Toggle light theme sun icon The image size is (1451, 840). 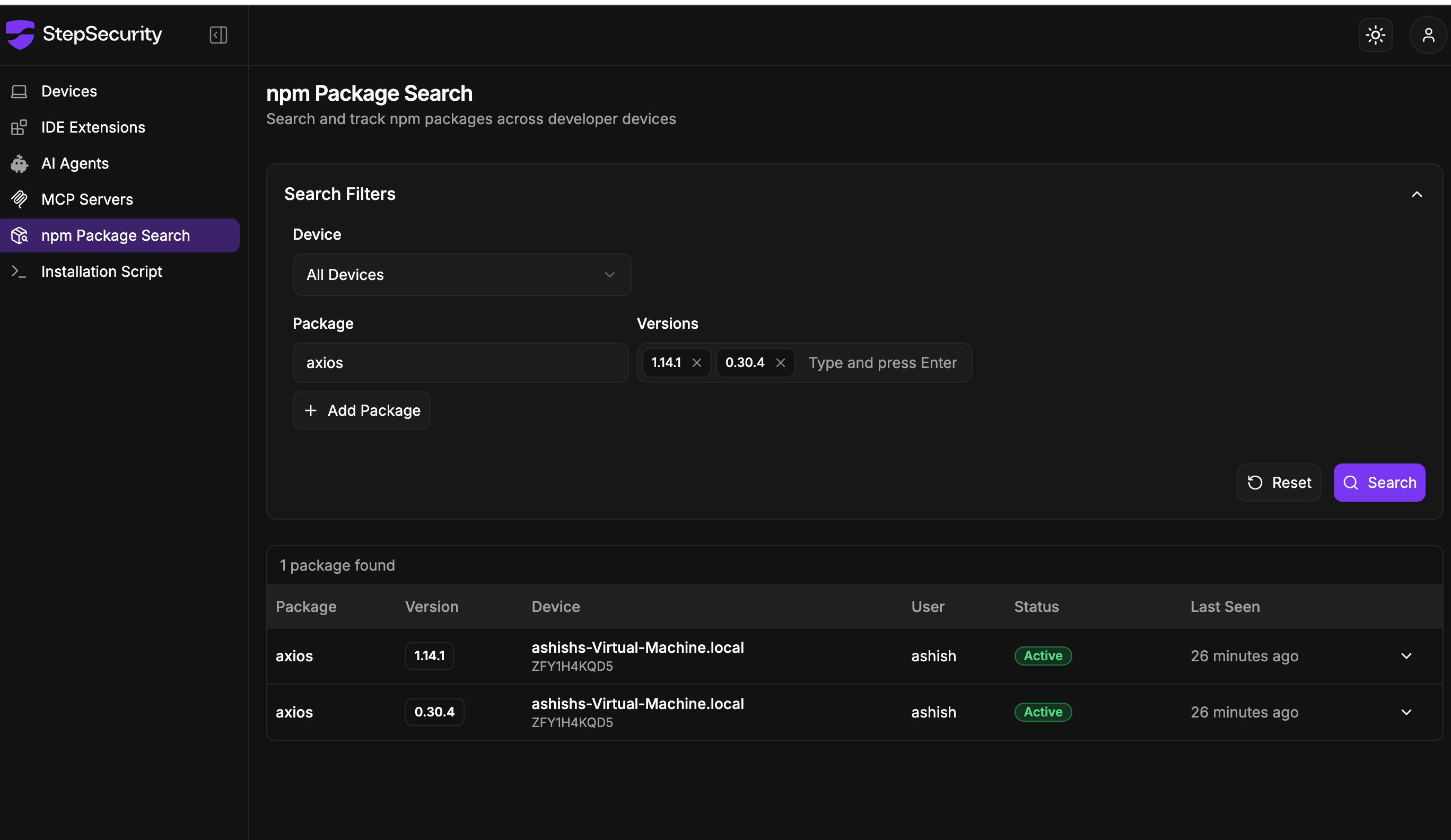pos(1375,35)
